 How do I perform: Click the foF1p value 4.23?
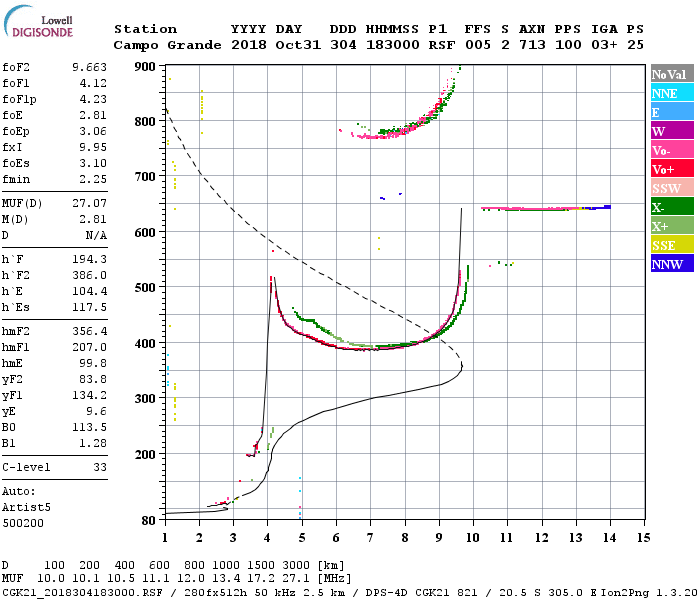[x=93, y=100]
